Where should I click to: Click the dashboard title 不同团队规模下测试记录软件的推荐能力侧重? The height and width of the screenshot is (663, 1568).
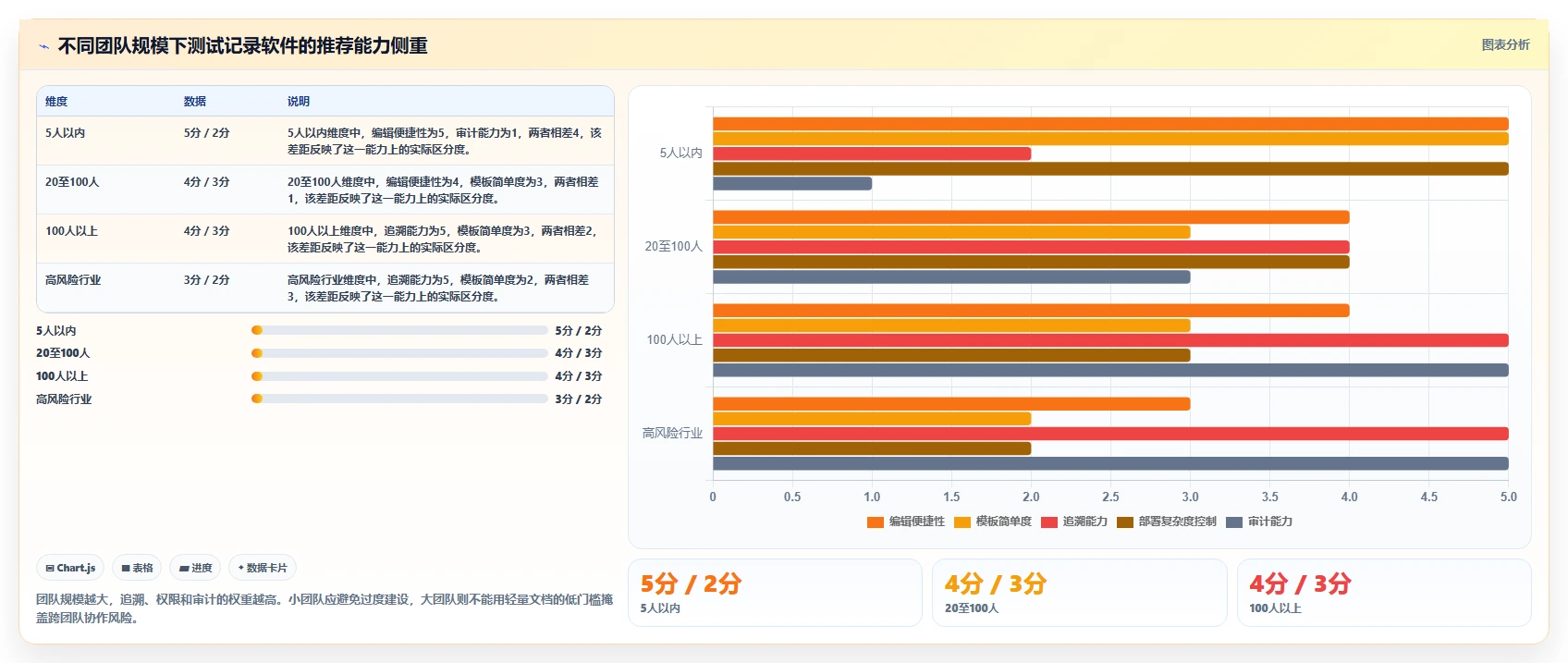point(242,46)
